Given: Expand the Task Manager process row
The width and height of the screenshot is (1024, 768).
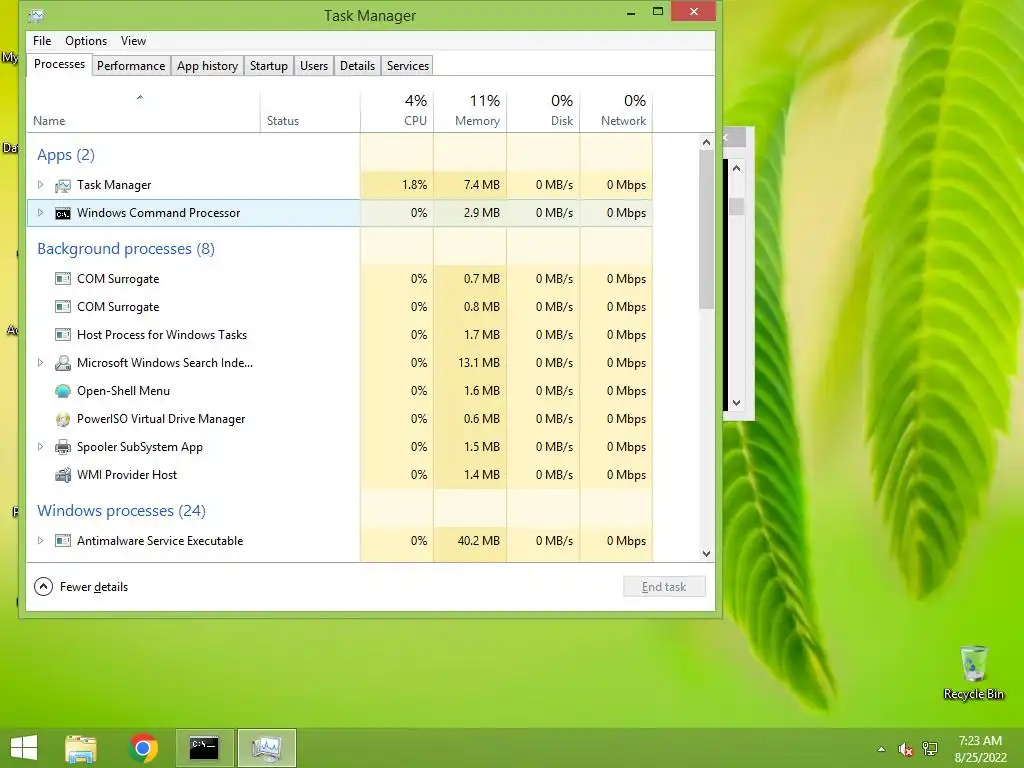Looking at the screenshot, I should 40,185.
